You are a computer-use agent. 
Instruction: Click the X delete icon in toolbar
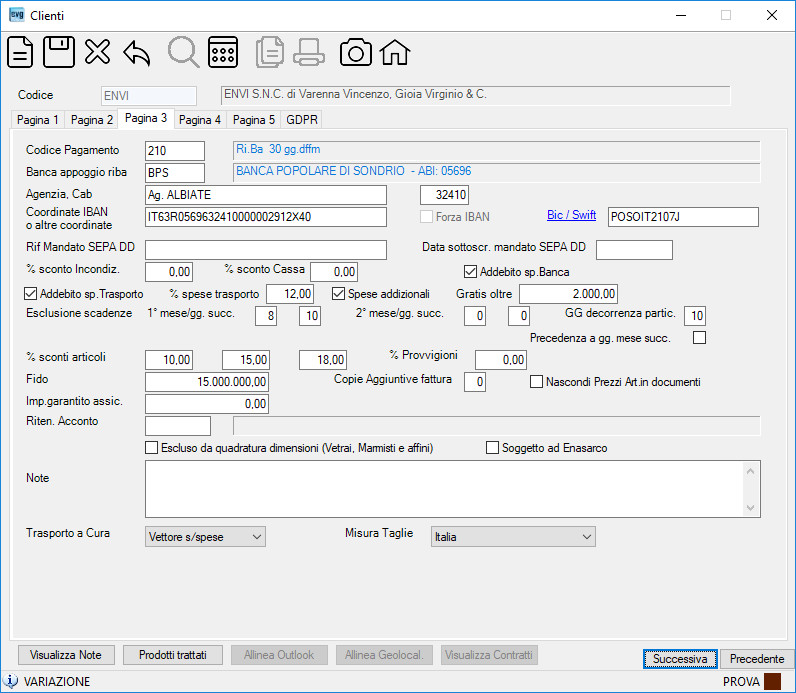(97, 52)
